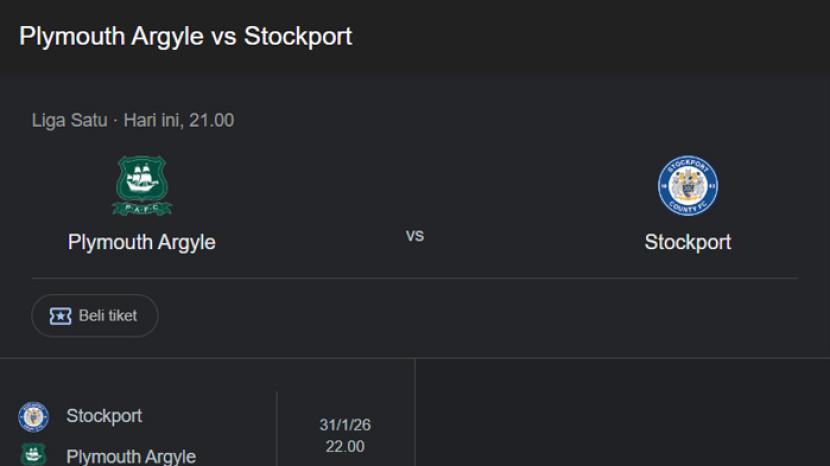Click the 31/1/26 fixture date

[x=345, y=425]
